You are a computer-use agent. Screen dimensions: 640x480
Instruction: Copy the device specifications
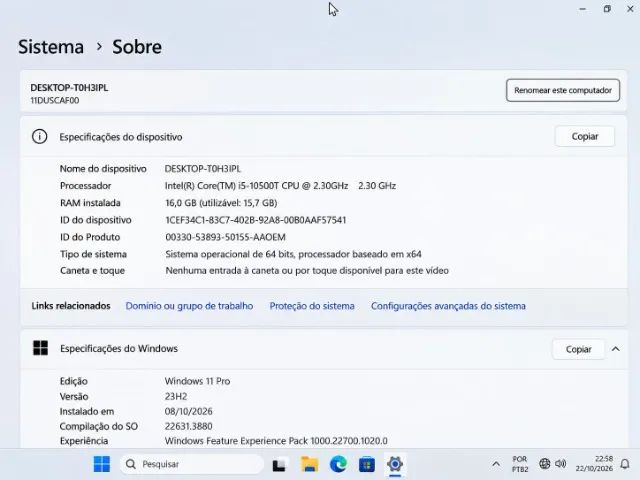coord(584,136)
